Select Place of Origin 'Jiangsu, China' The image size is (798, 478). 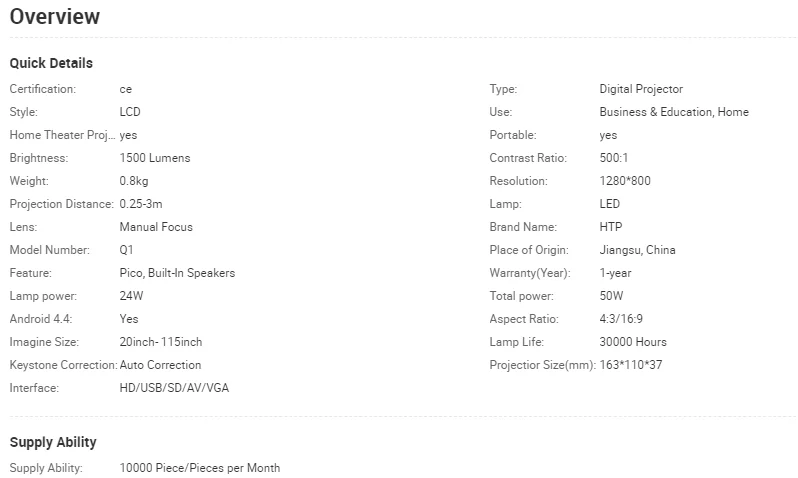point(637,250)
